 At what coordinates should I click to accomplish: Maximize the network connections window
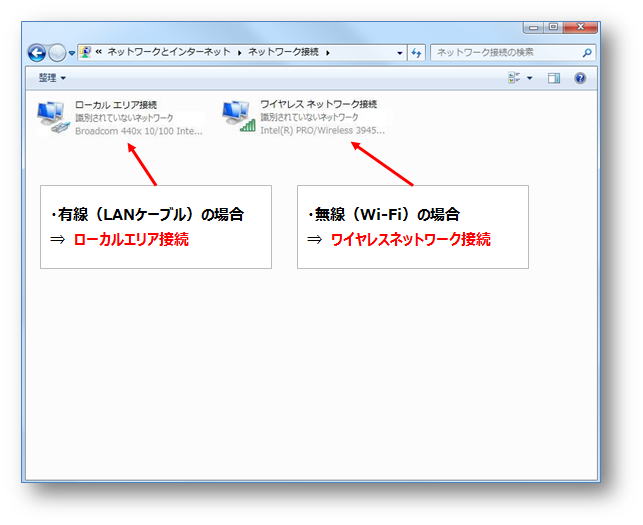coord(553,27)
